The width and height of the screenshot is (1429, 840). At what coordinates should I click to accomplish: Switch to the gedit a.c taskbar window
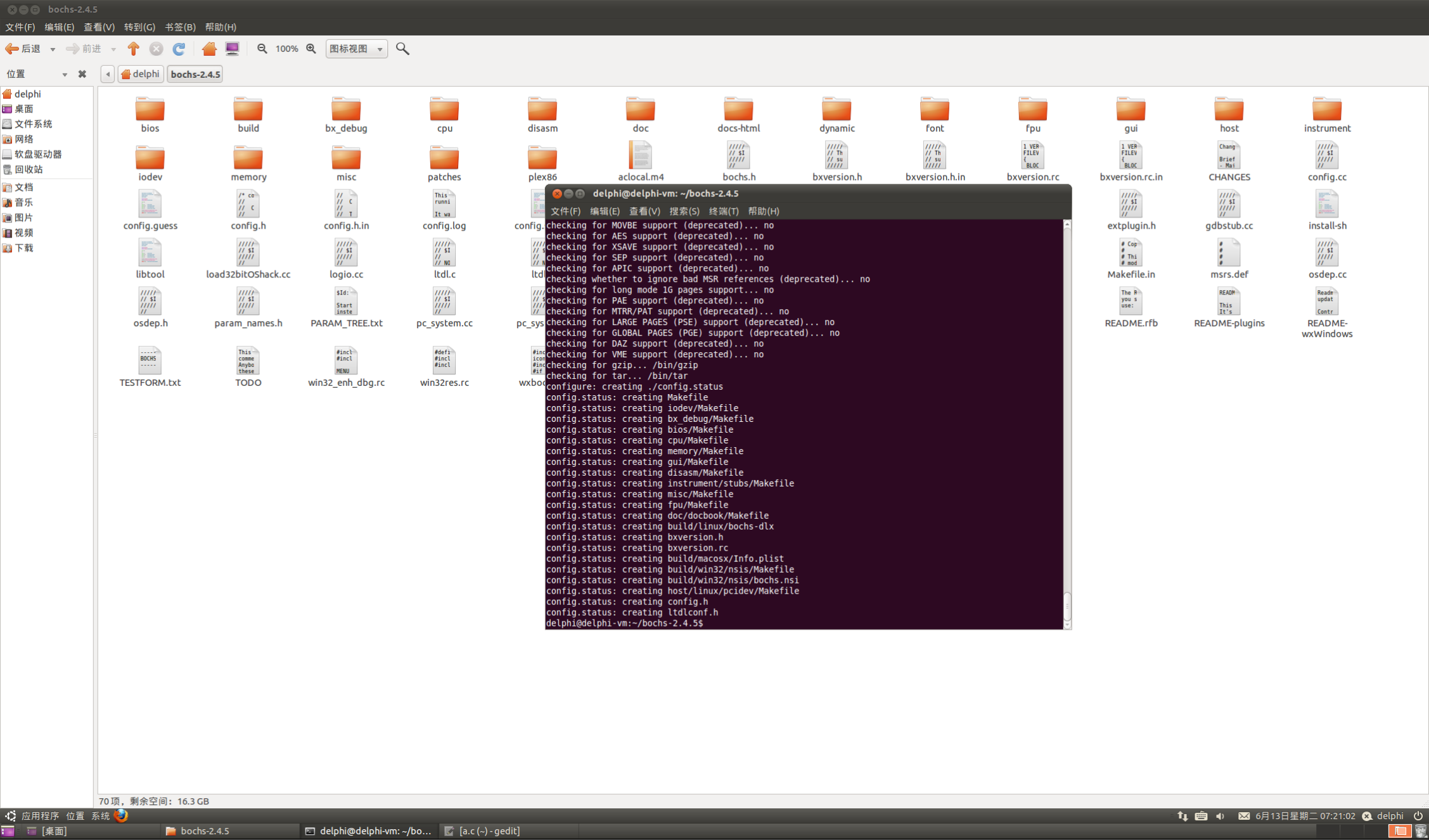pyautogui.click(x=483, y=830)
